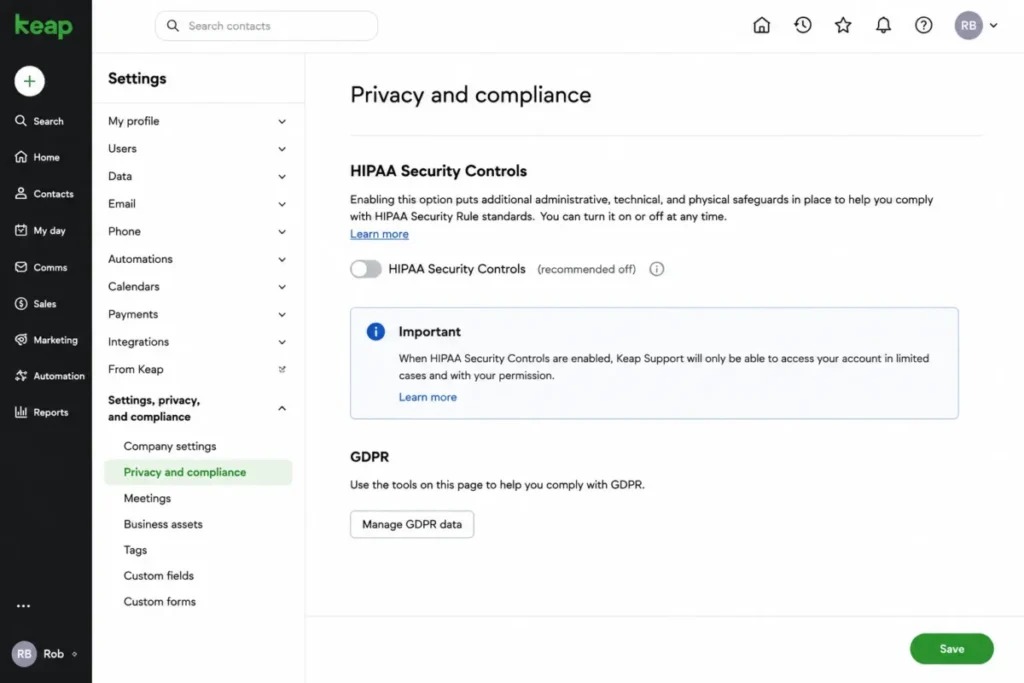Viewport: 1024px width, 683px height.
Task: Open My day in the sidebar
Action: 40,230
